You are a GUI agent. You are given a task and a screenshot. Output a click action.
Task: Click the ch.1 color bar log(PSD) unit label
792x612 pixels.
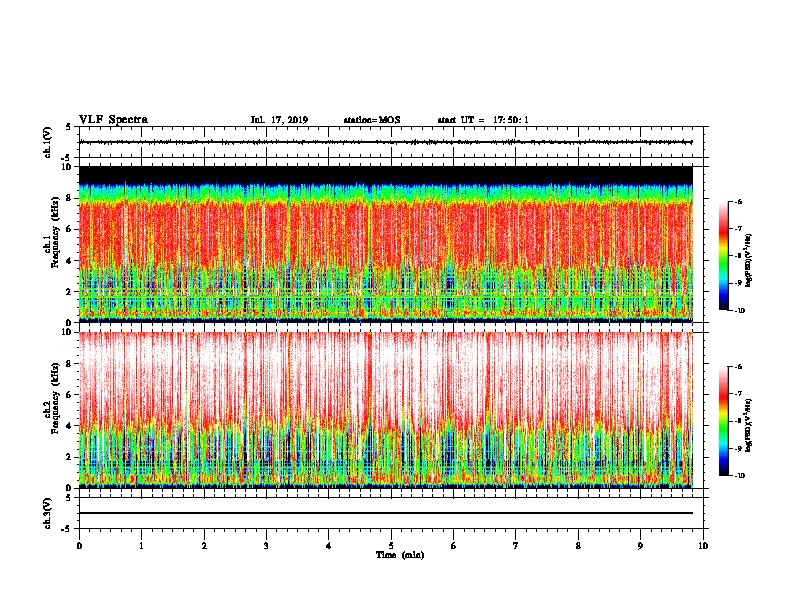[x=749, y=261]
